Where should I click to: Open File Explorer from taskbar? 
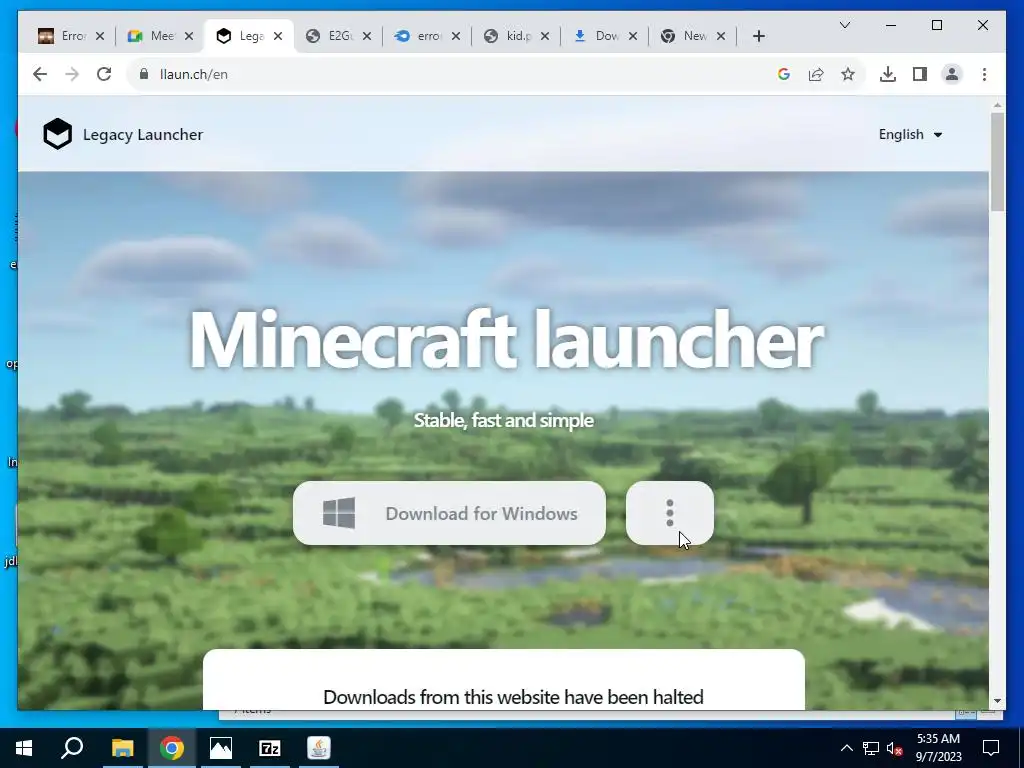click(122, 748)
